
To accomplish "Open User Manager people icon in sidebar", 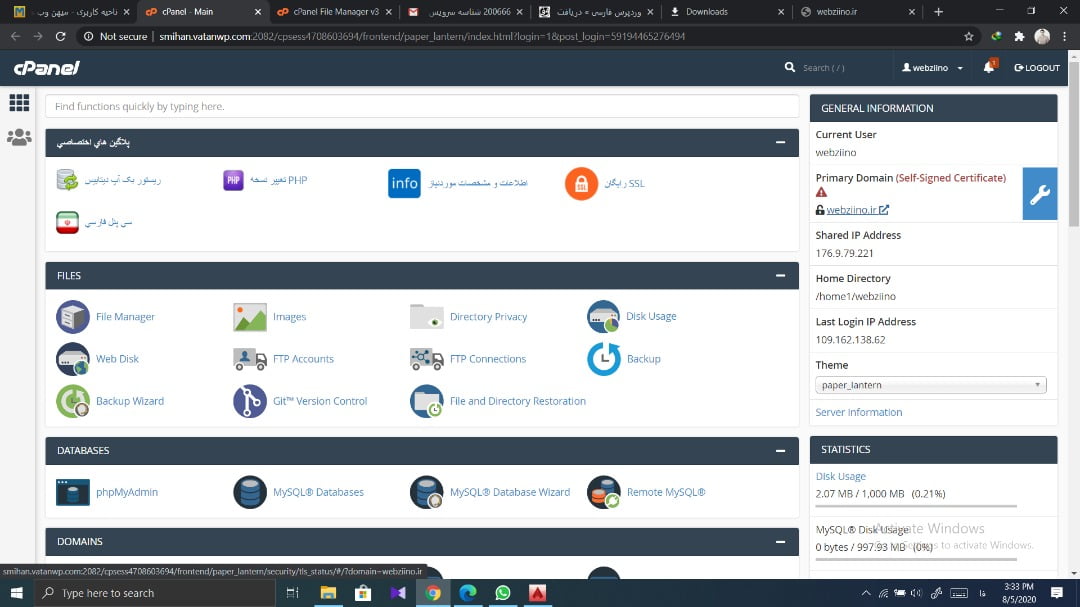I will coord(19,137).
